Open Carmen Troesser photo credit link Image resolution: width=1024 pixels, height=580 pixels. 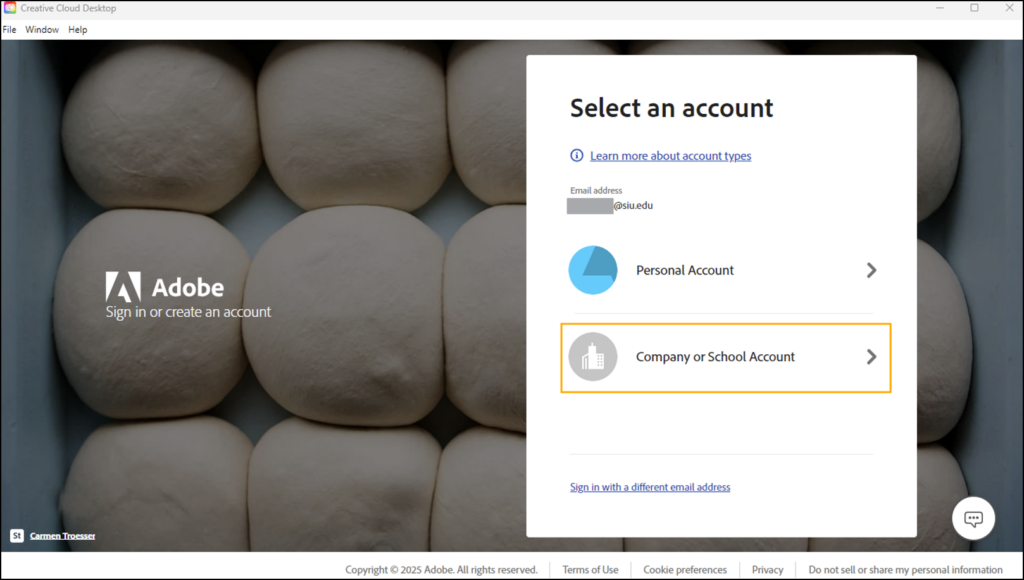[63, 536]
